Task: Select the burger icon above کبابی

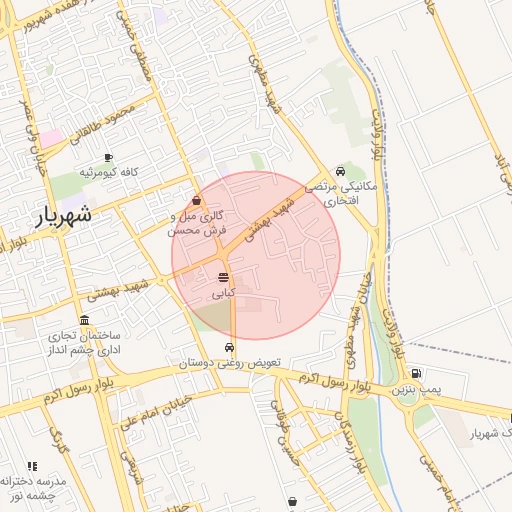Action: pyautogui.click(x=223, y=277)
